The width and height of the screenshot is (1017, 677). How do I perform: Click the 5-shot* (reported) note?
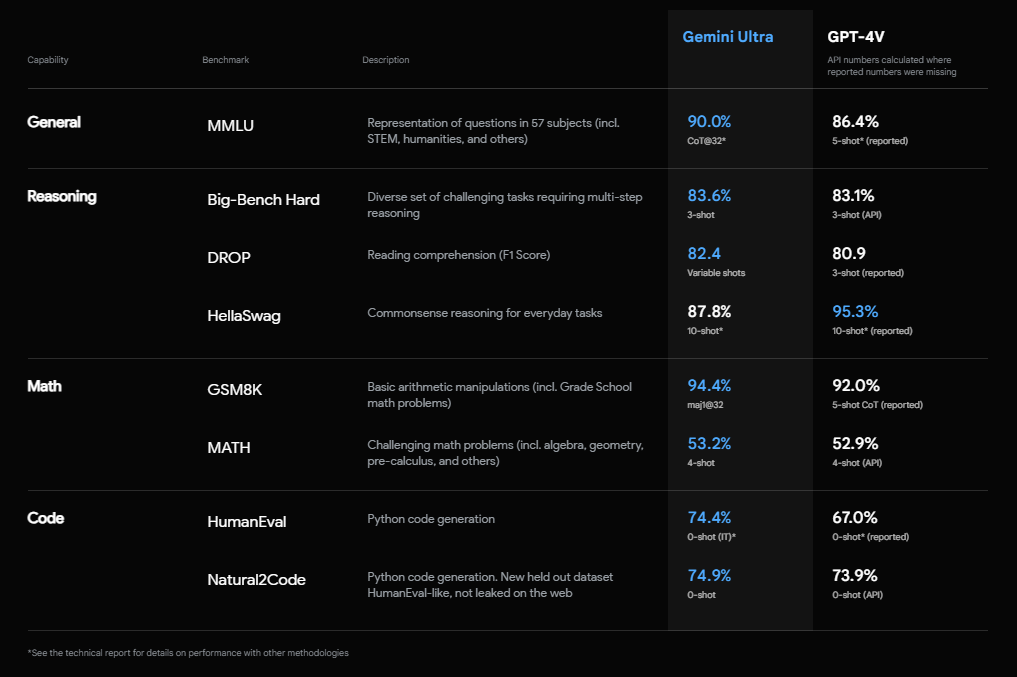click(870, 141)
